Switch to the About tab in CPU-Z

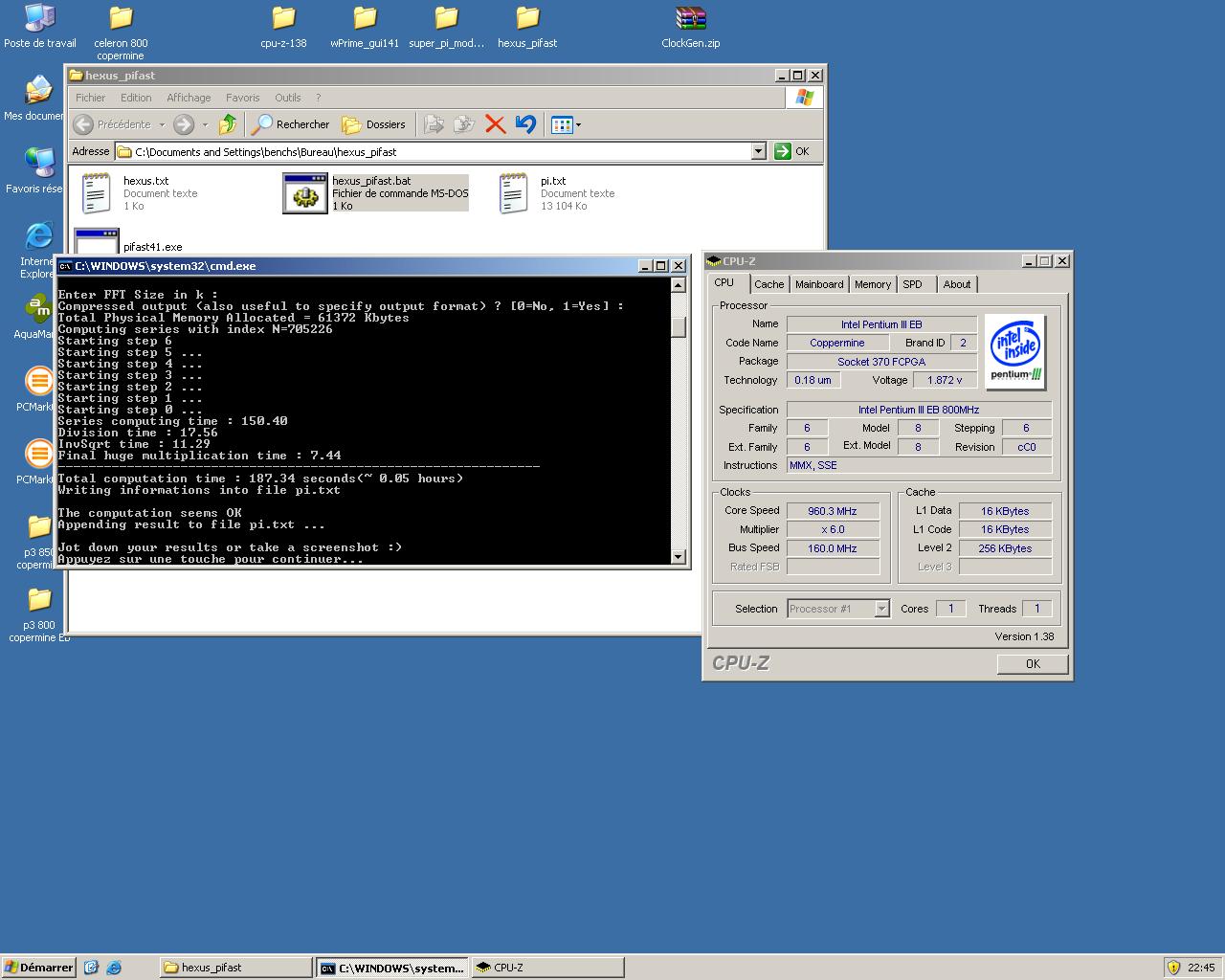[956, 284]
